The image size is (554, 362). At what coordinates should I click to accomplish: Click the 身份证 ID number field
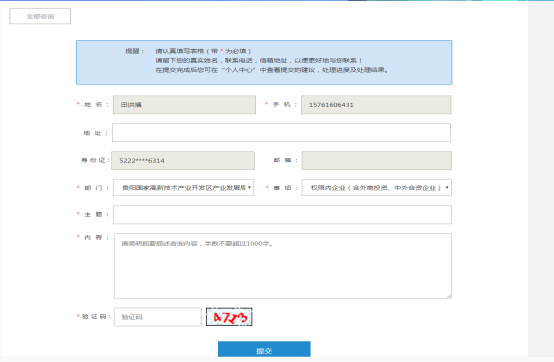[x=183, y=160]
